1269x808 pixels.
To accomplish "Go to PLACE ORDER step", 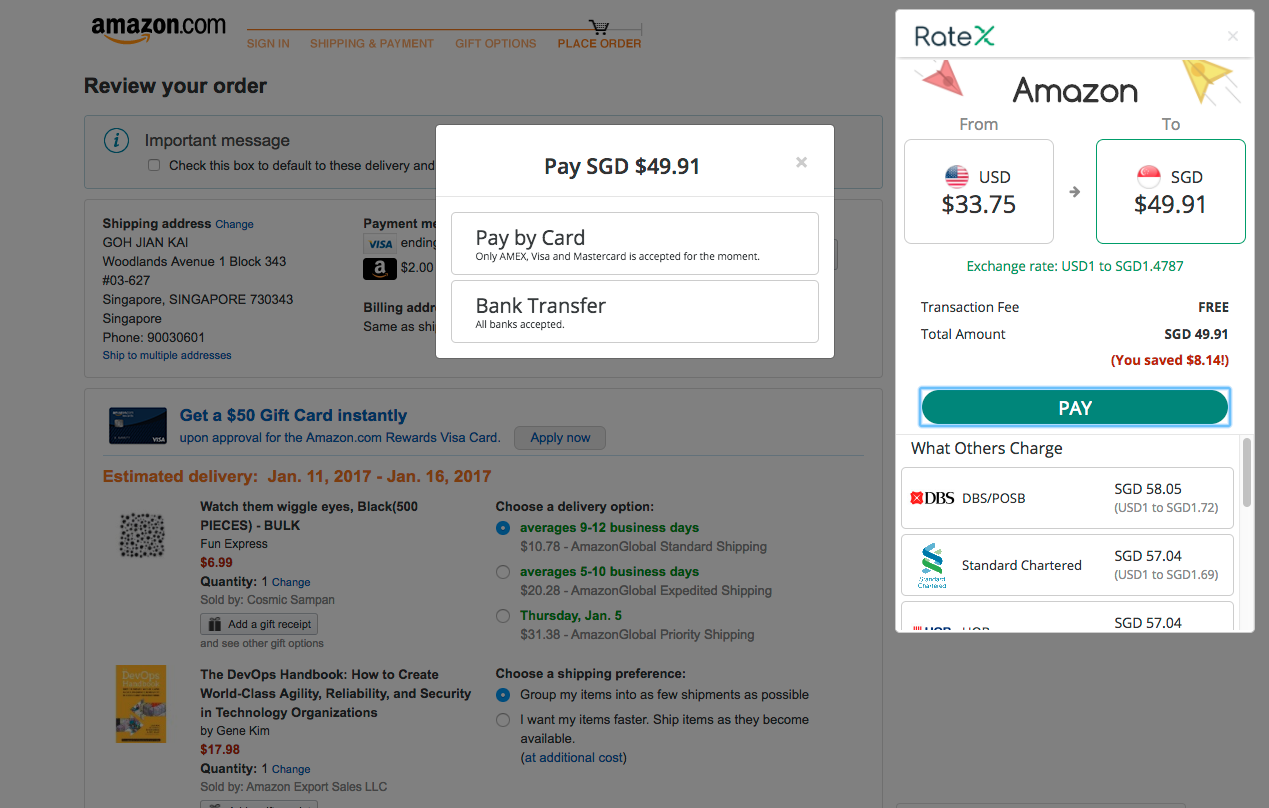I will [600, 44].
